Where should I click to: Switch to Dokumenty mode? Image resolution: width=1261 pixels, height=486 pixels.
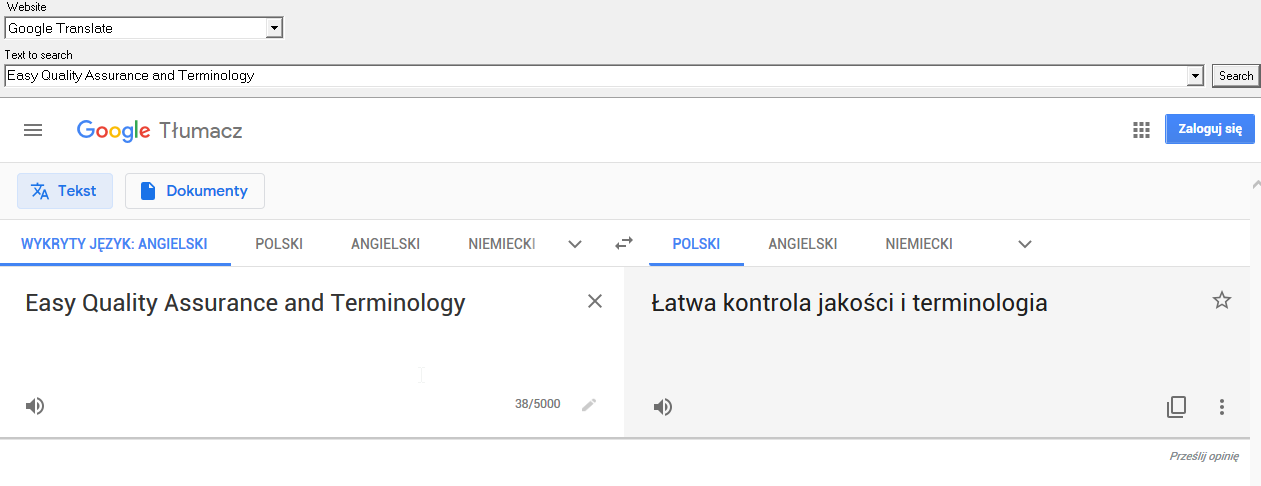point(195,191)
